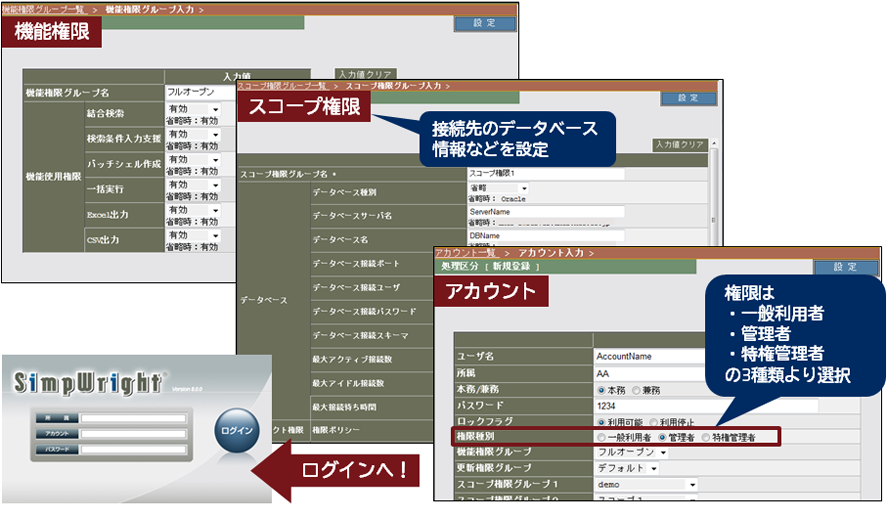The width and height of the screenshot is (890, 506).
Task: Click スコープ権限グループ入力 breadcrumb text
Action: point(393,86)
